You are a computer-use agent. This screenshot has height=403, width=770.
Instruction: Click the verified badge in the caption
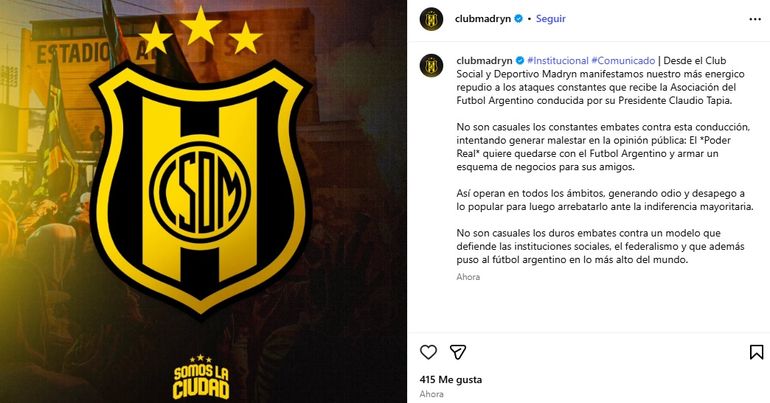pyautogui.click(x=520, y=60)
